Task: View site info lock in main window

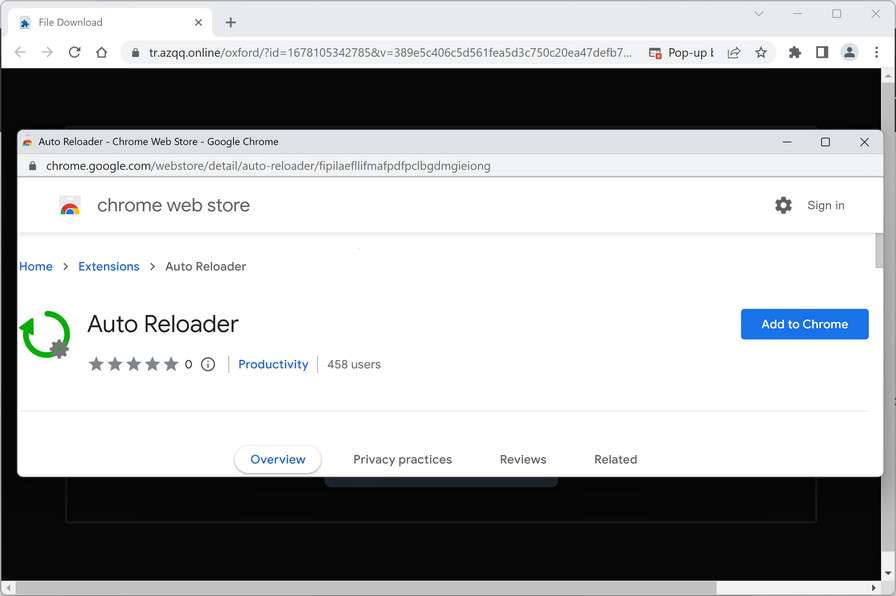Action: click(135, 53)
